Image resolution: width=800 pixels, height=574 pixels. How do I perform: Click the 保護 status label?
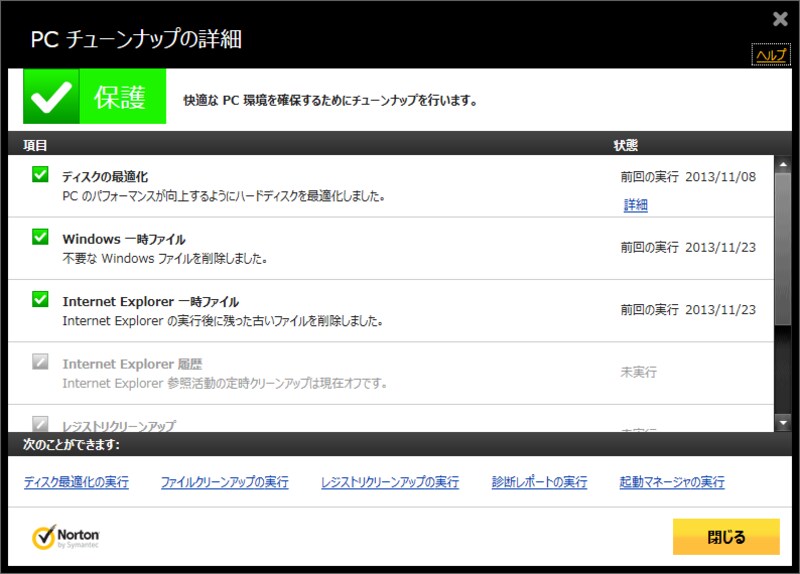120,97
